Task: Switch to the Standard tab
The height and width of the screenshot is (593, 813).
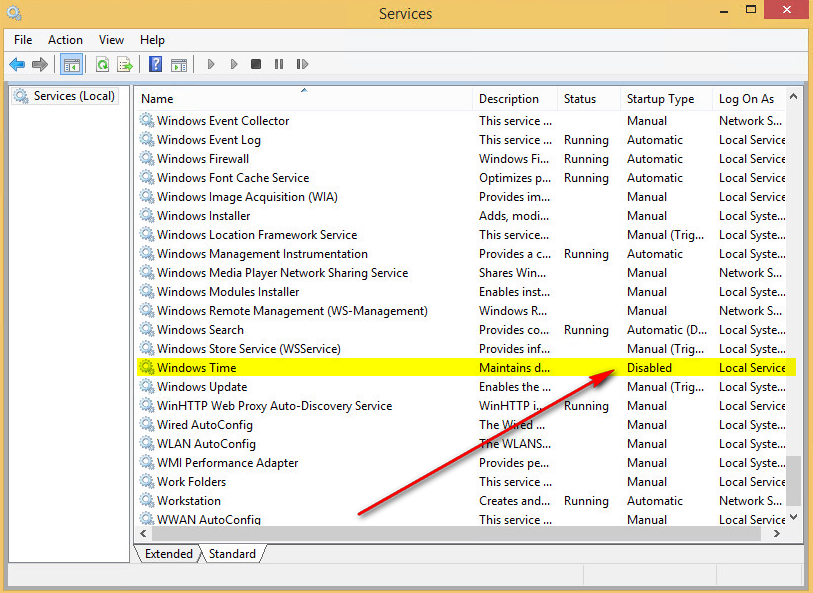Action: [x=231, y=553]
